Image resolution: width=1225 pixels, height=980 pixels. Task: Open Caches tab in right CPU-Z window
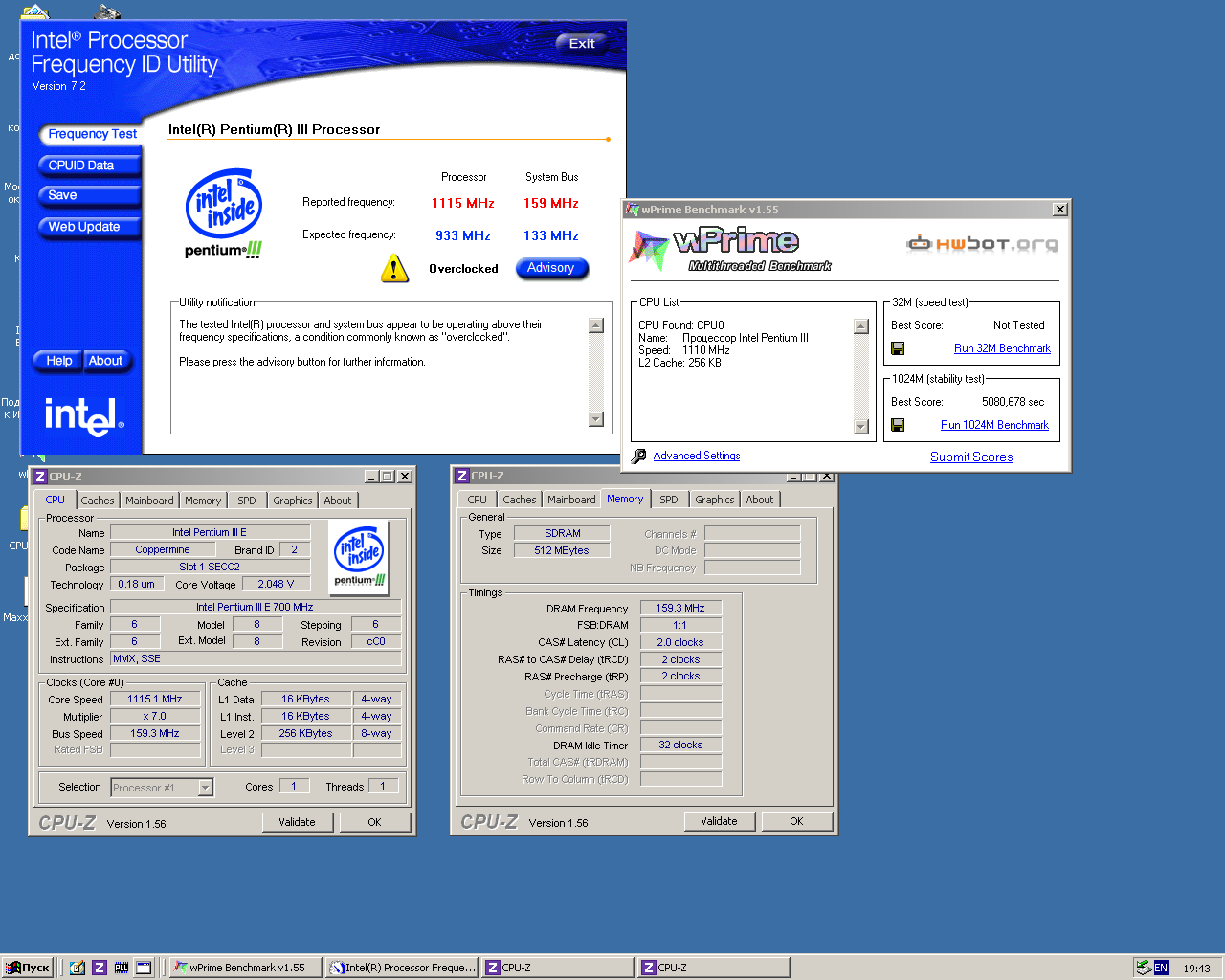pos(519,500)
